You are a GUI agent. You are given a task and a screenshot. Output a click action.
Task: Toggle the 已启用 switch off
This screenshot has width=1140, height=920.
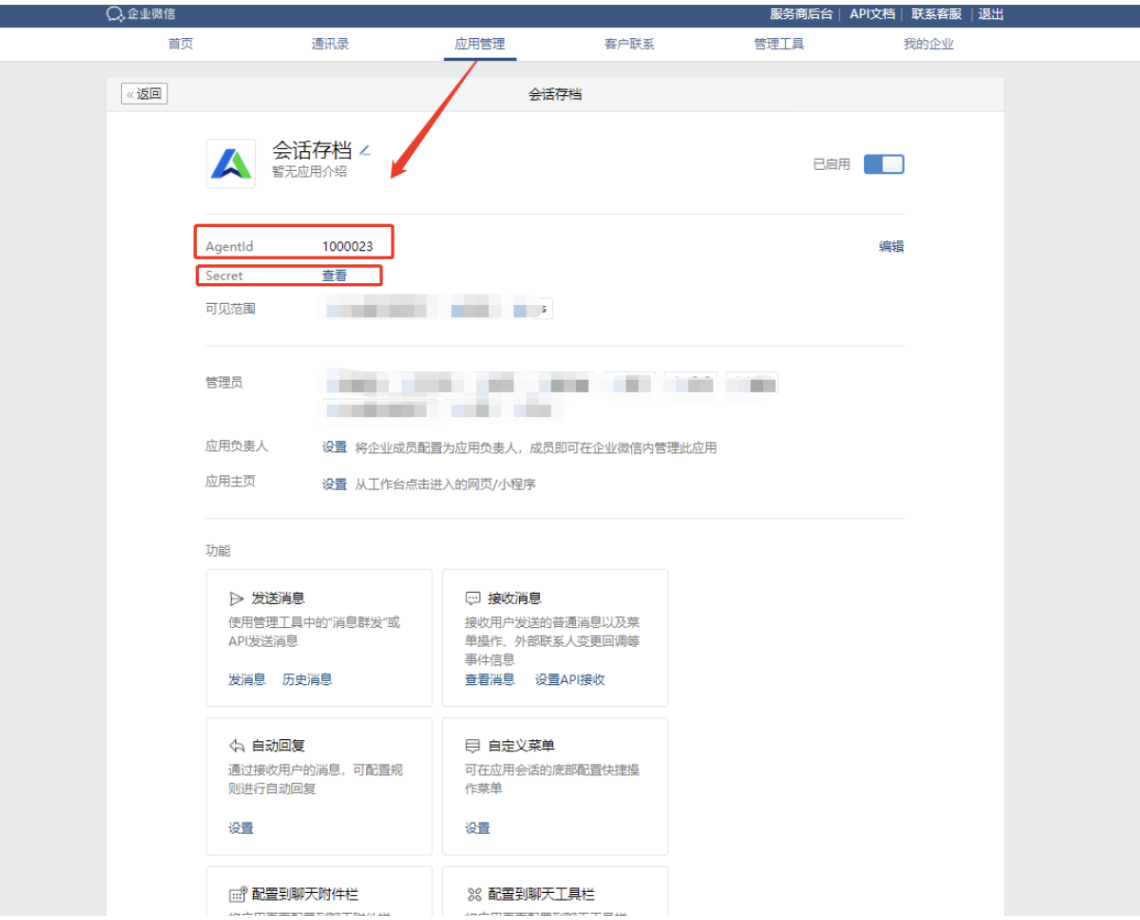click(x=883, y=164)
